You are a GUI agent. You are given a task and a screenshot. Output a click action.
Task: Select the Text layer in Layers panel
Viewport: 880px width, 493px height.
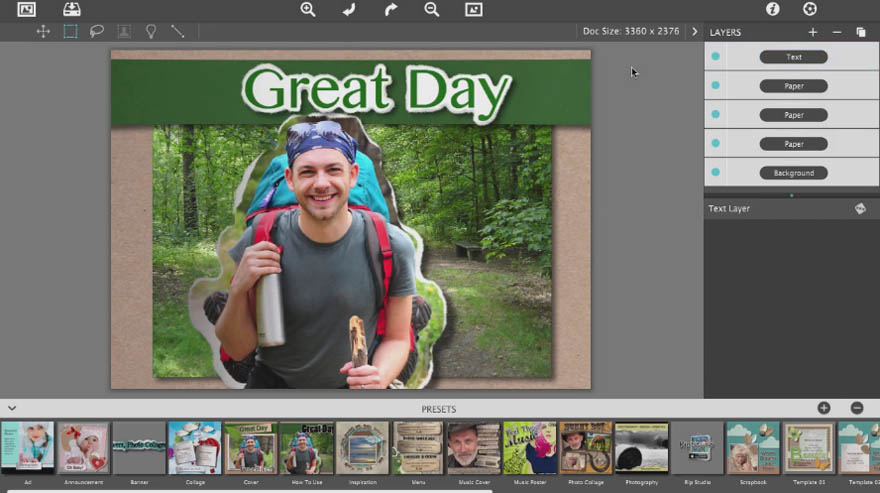coord(793,57)
